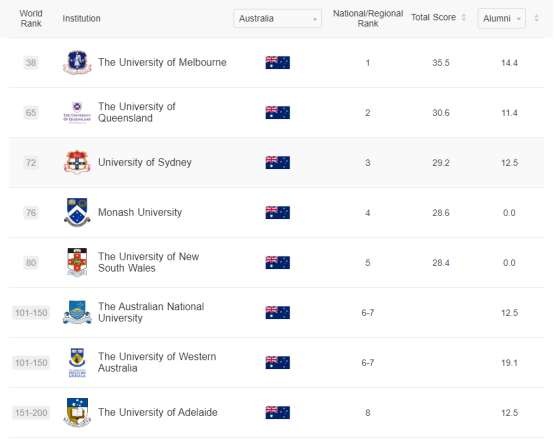
Task: Open the Alumni indicator dropdown
Action: coord(501,18)
